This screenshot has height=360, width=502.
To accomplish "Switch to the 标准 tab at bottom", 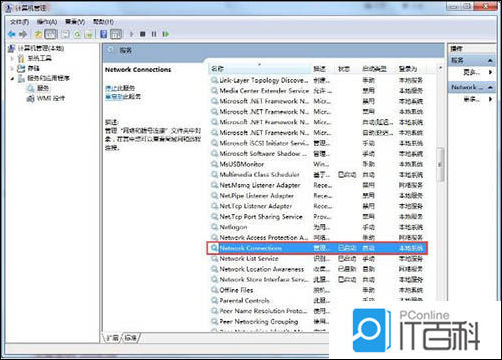I will pyautogui.click(x=131, y=338).
